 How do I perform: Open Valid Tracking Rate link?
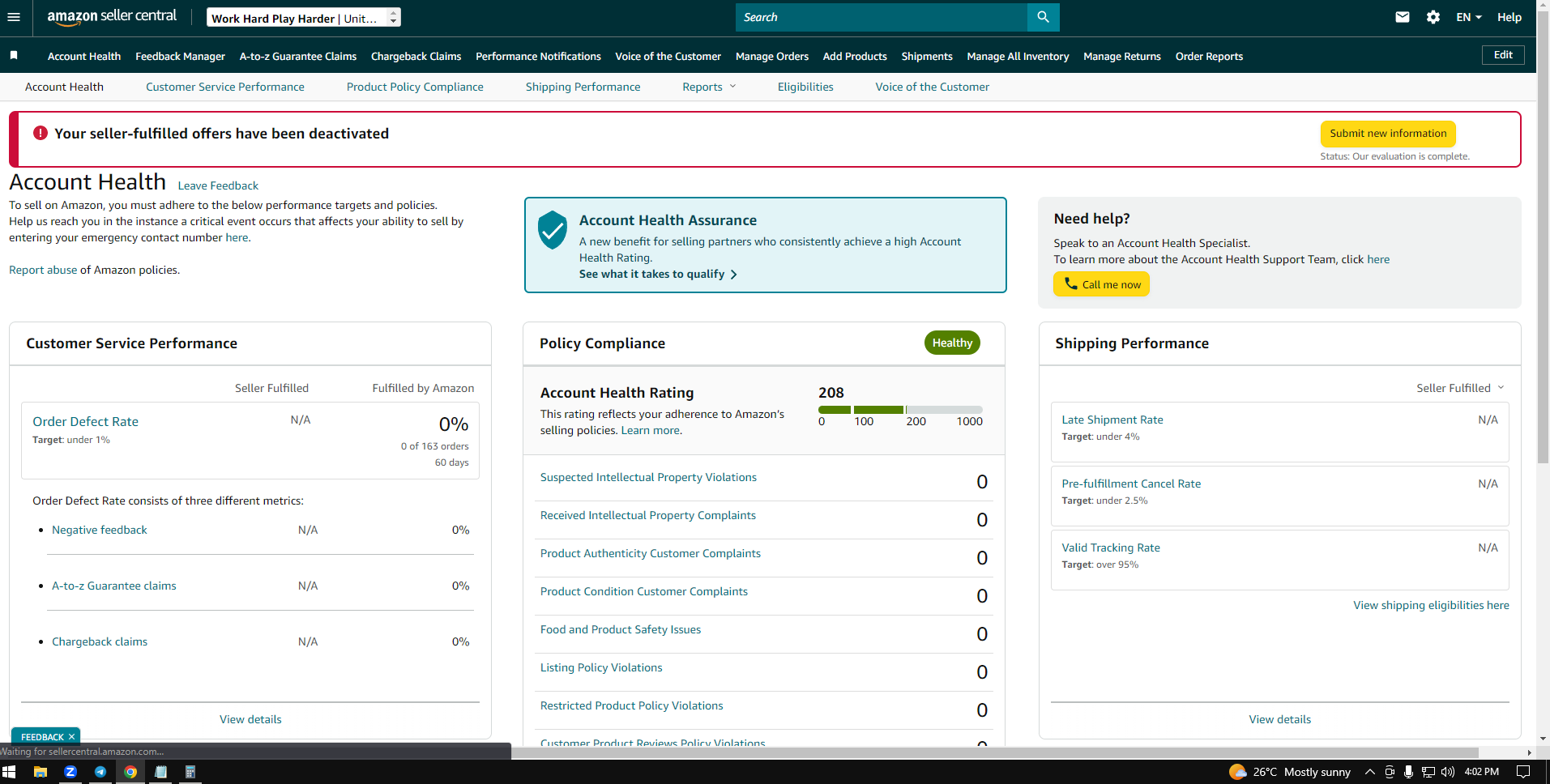[x=1111, y=548]
